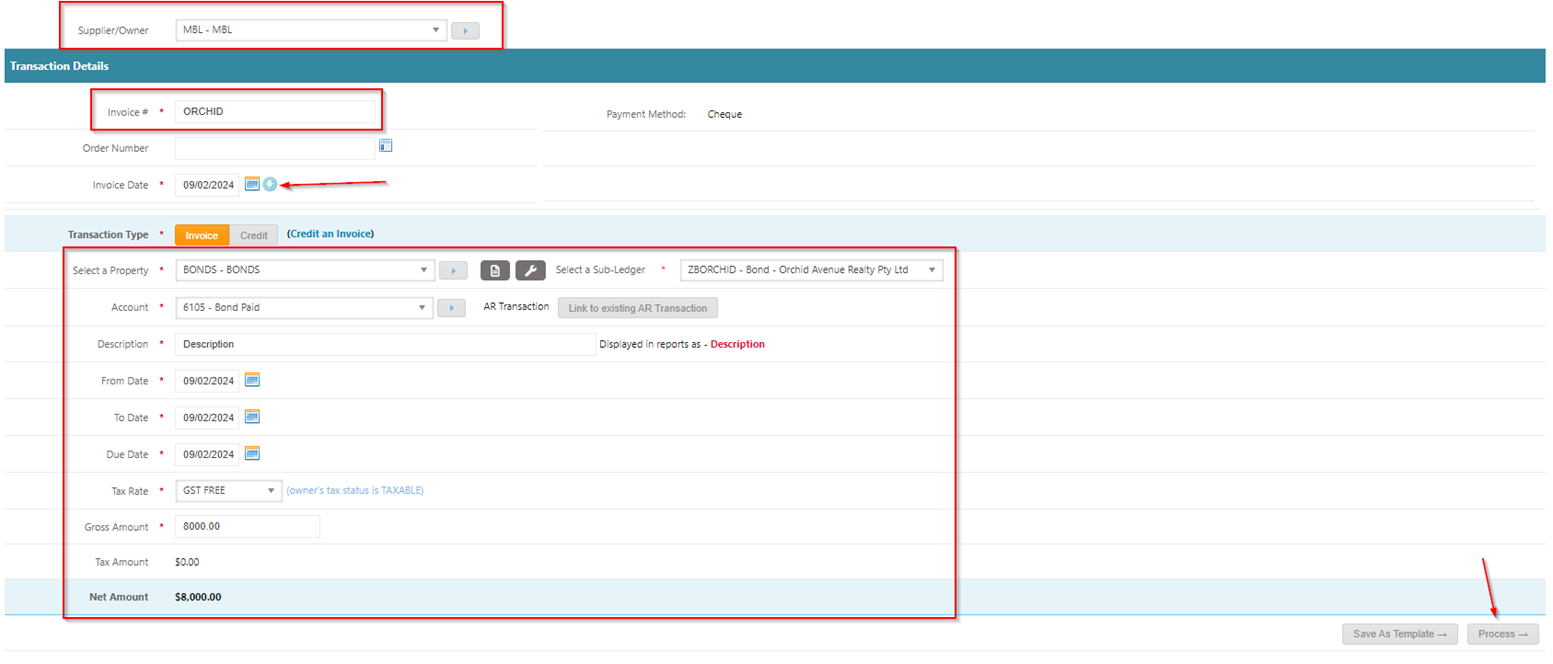Expand the Supplier/Owner dropdown showing MBL - MBL
This screenshot has height=664, width=1553.
(x=310, y=30)
